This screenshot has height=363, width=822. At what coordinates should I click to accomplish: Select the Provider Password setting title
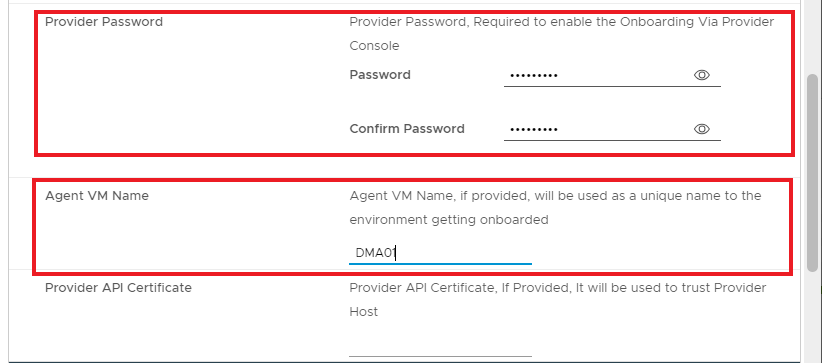point(104,22)
